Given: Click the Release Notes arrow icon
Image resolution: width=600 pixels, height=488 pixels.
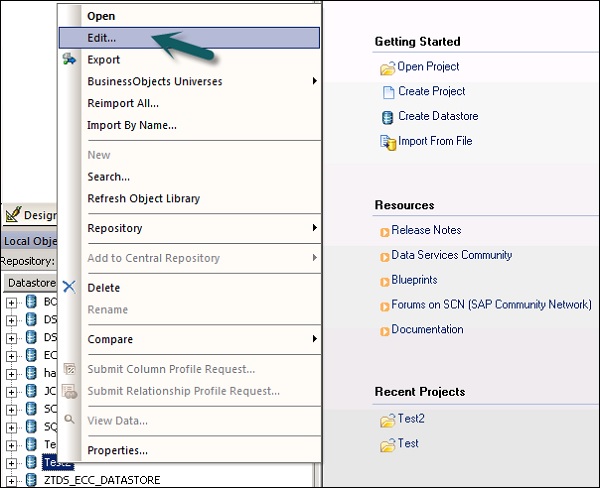Looking at the screenshot, I should click(384, 232).
